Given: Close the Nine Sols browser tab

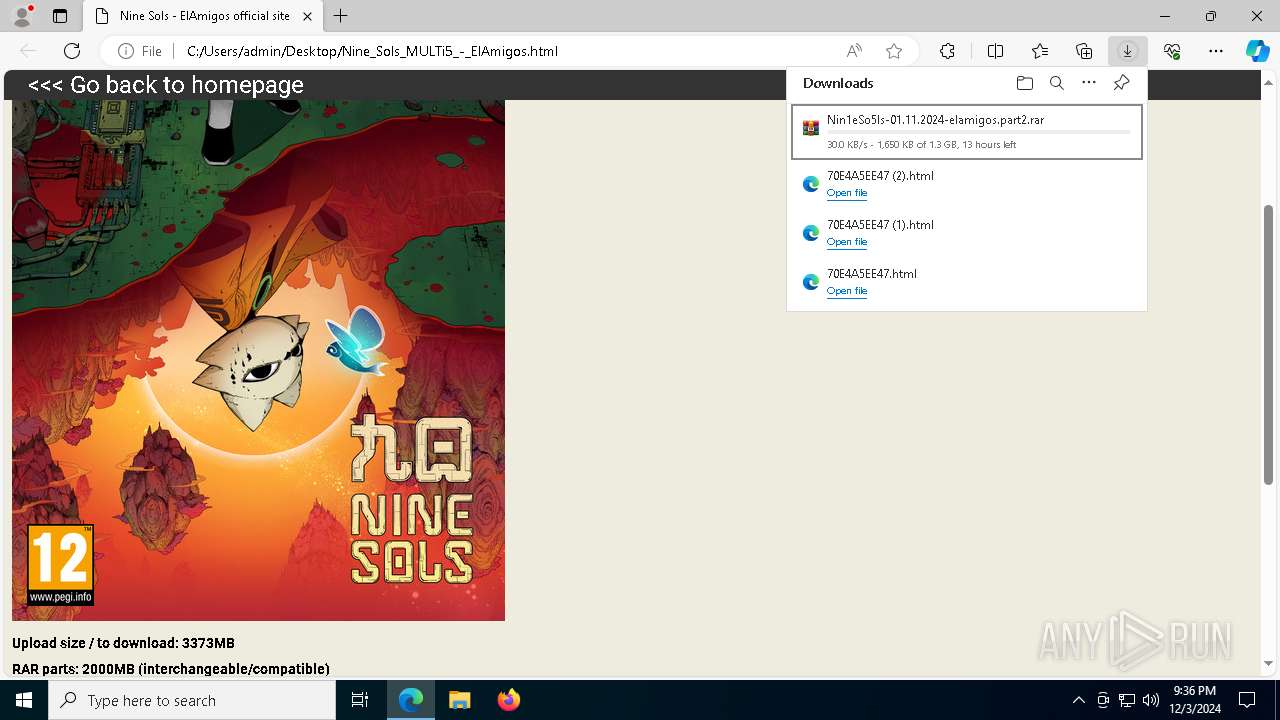Looking at the screenshot, I should click(x=307, y=16).
